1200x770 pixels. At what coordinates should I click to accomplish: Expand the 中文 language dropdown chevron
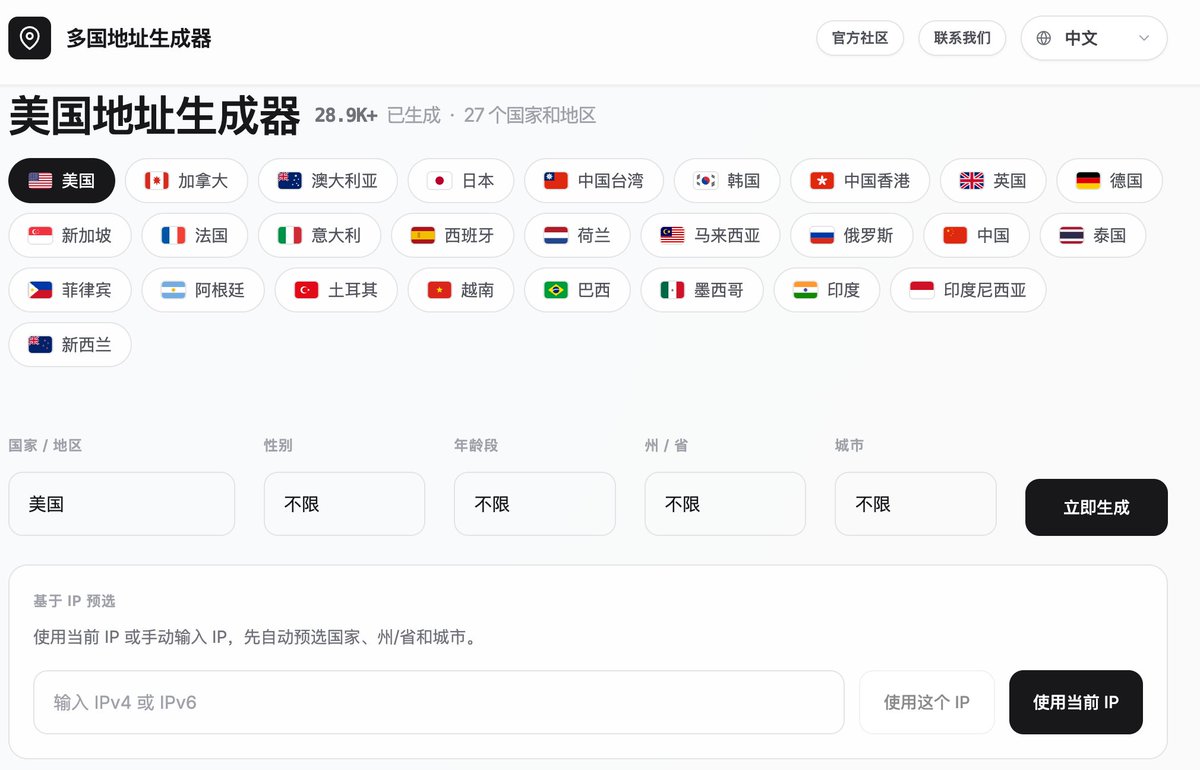(x=1144, y=38)
